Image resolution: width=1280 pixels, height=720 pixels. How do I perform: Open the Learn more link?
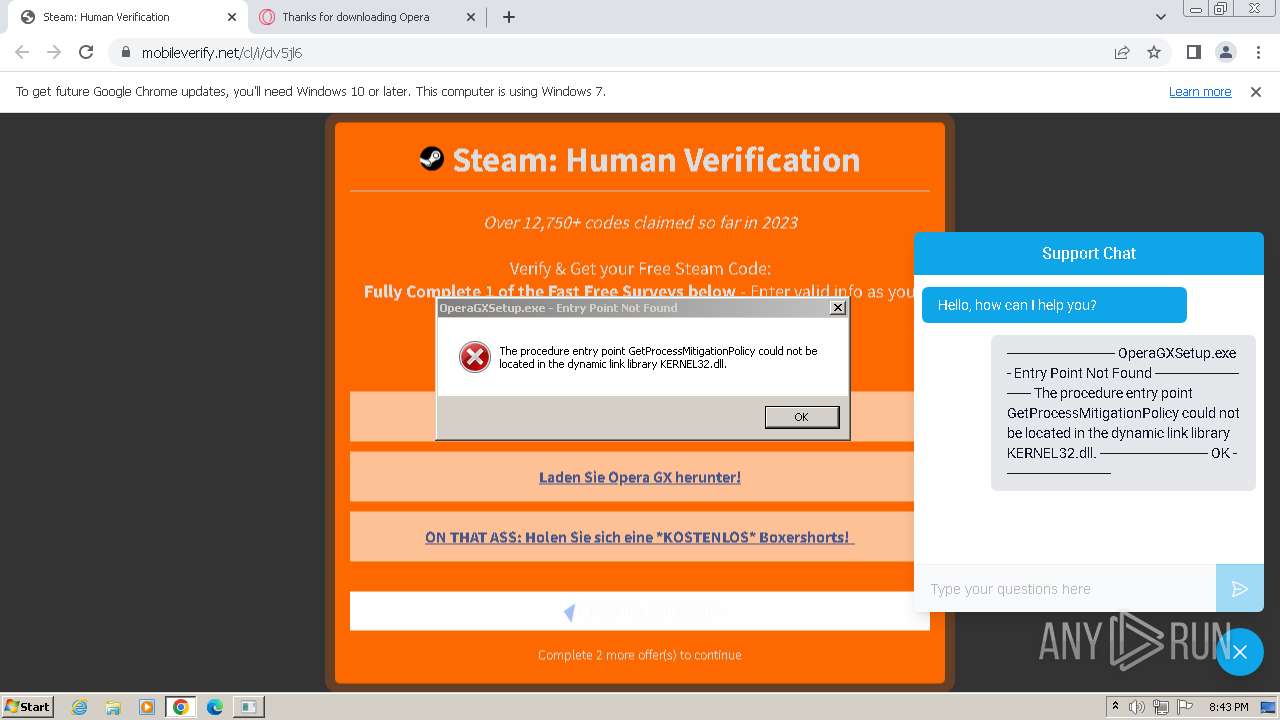pyautogui.click(x=1200, y=92)
